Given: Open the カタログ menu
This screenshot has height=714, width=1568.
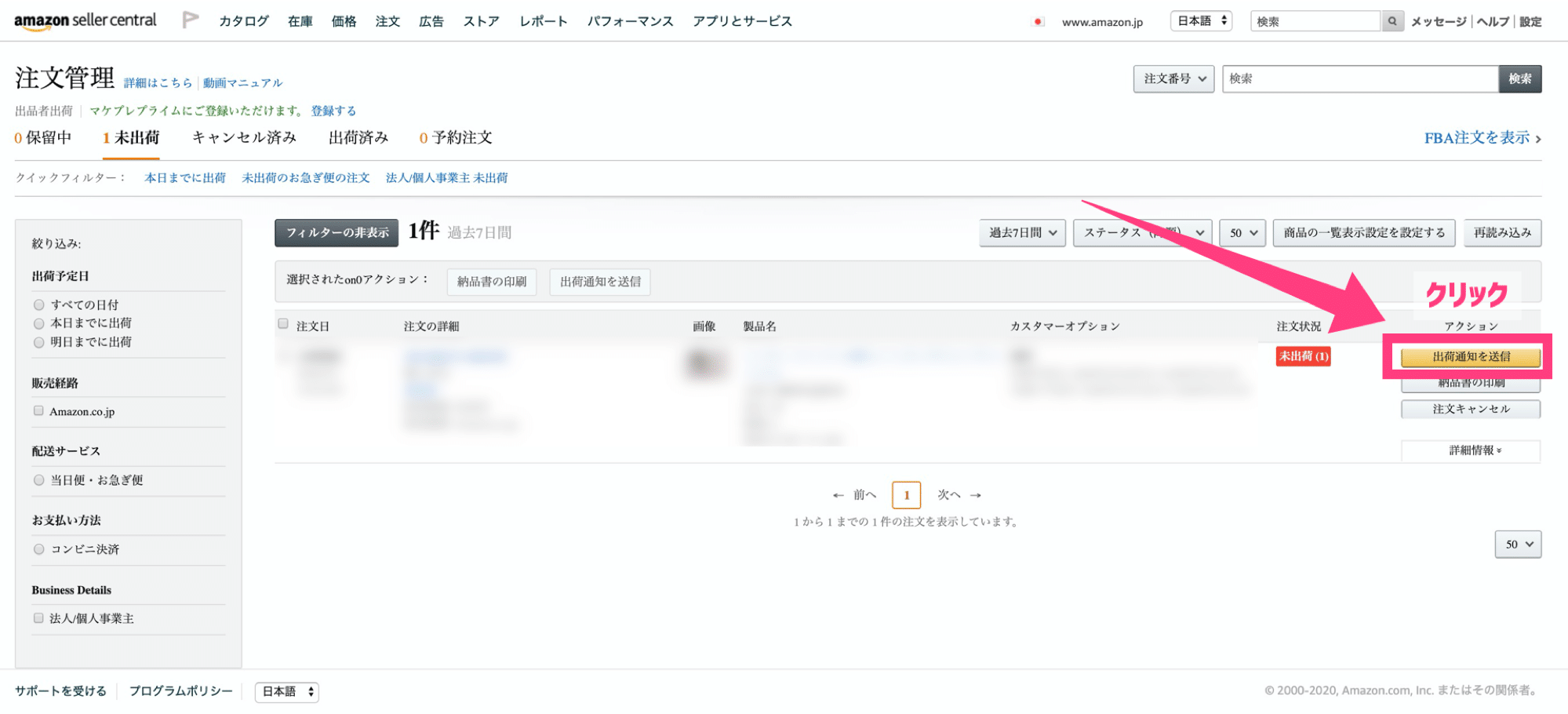Looking at the screenshot, I should (x=244, y=21).
